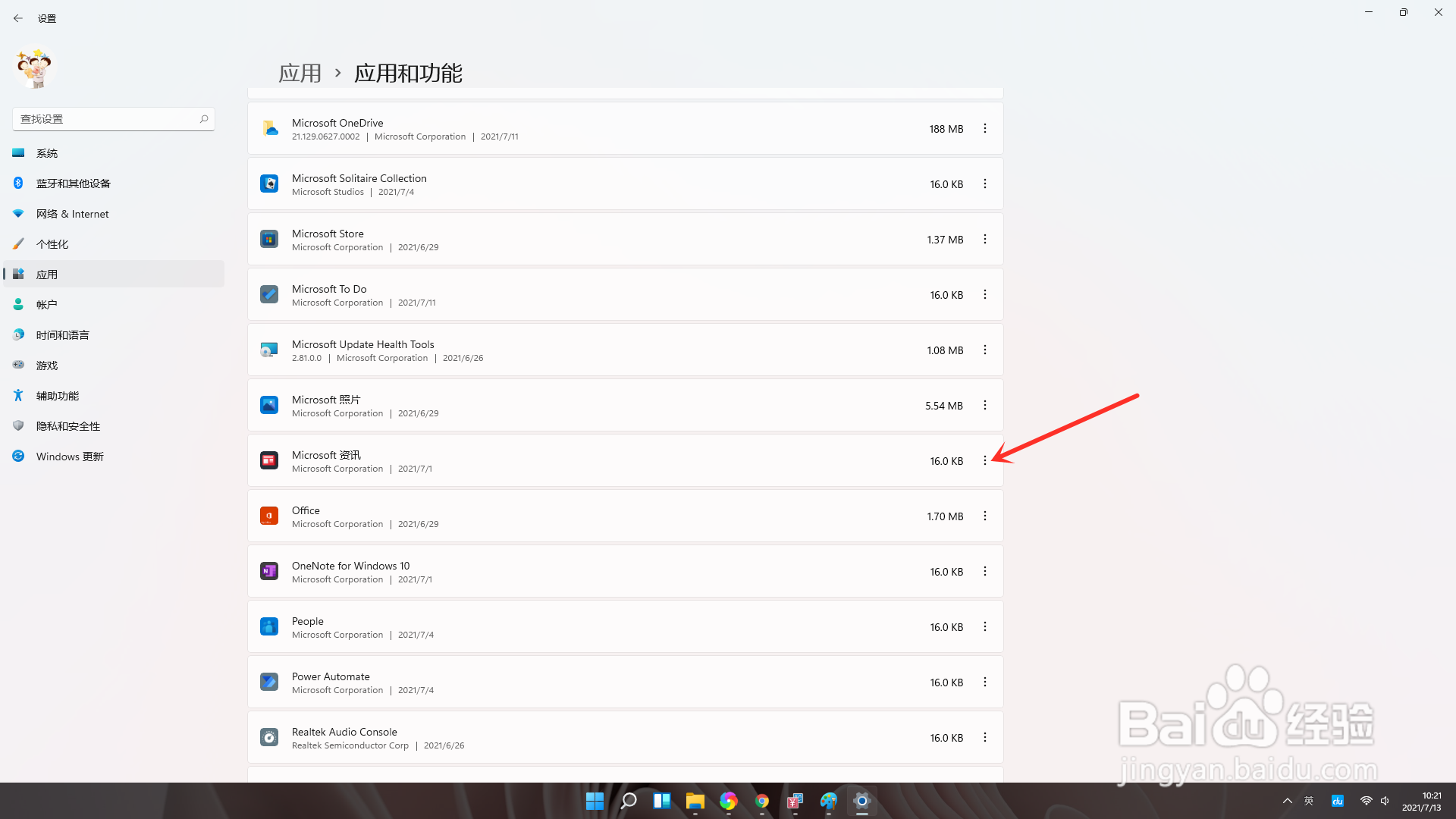Open taskbar search magnifier
The height and width of the screenshot is (819, 1456).
click(629, 801)
